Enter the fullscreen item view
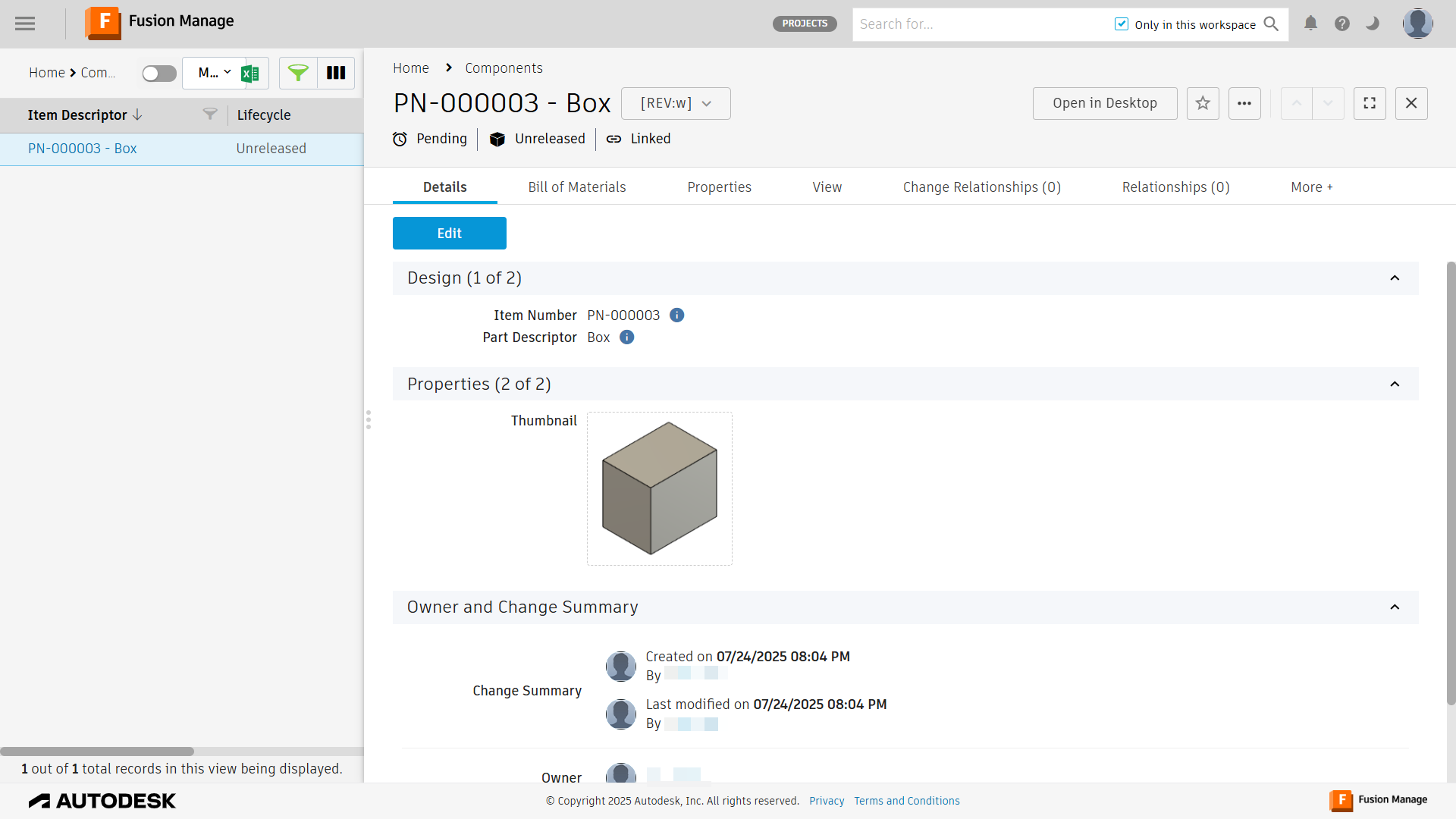The height and width of the screenshot is (819, 1456). pos(1370,103)
